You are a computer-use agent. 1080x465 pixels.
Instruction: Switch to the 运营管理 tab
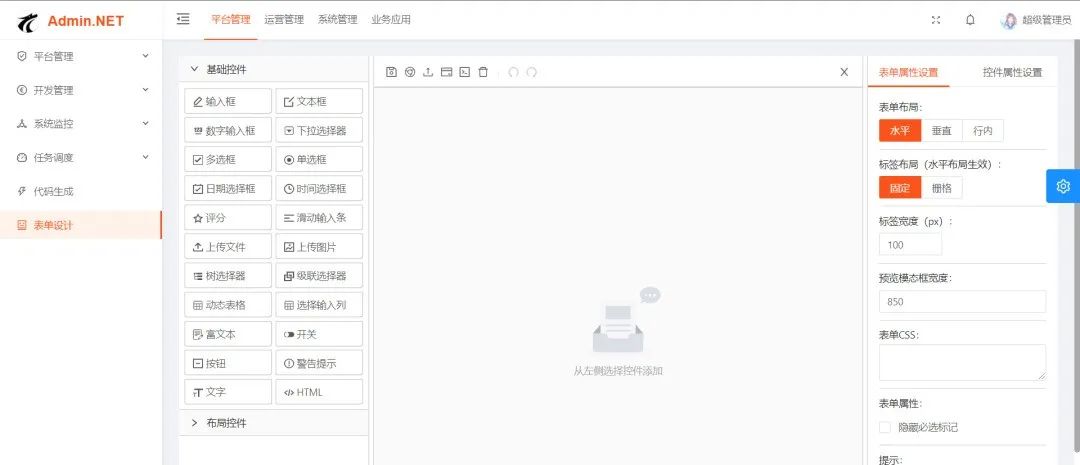point(284,20)
